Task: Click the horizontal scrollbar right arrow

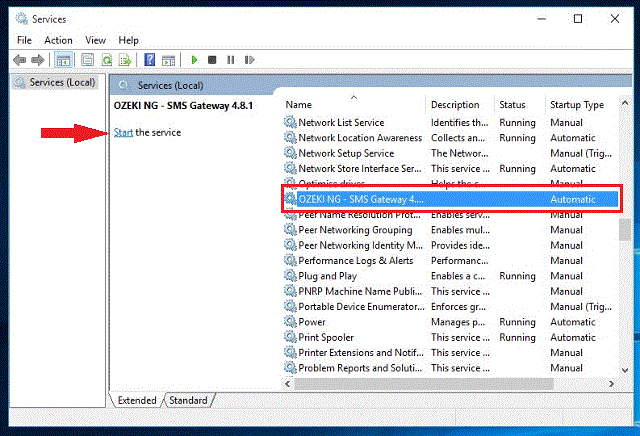Action: (x=611, y=384)
